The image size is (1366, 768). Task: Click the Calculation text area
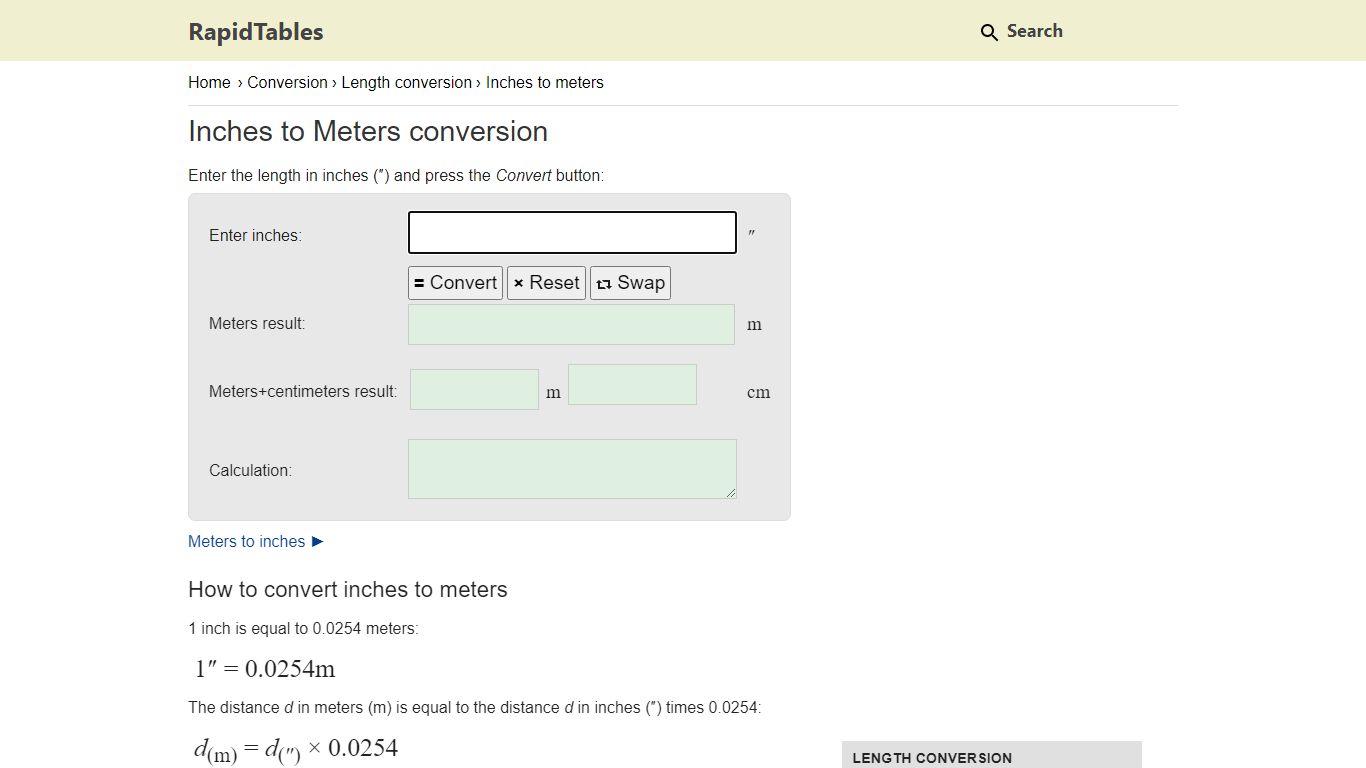[x=572, y=469]
